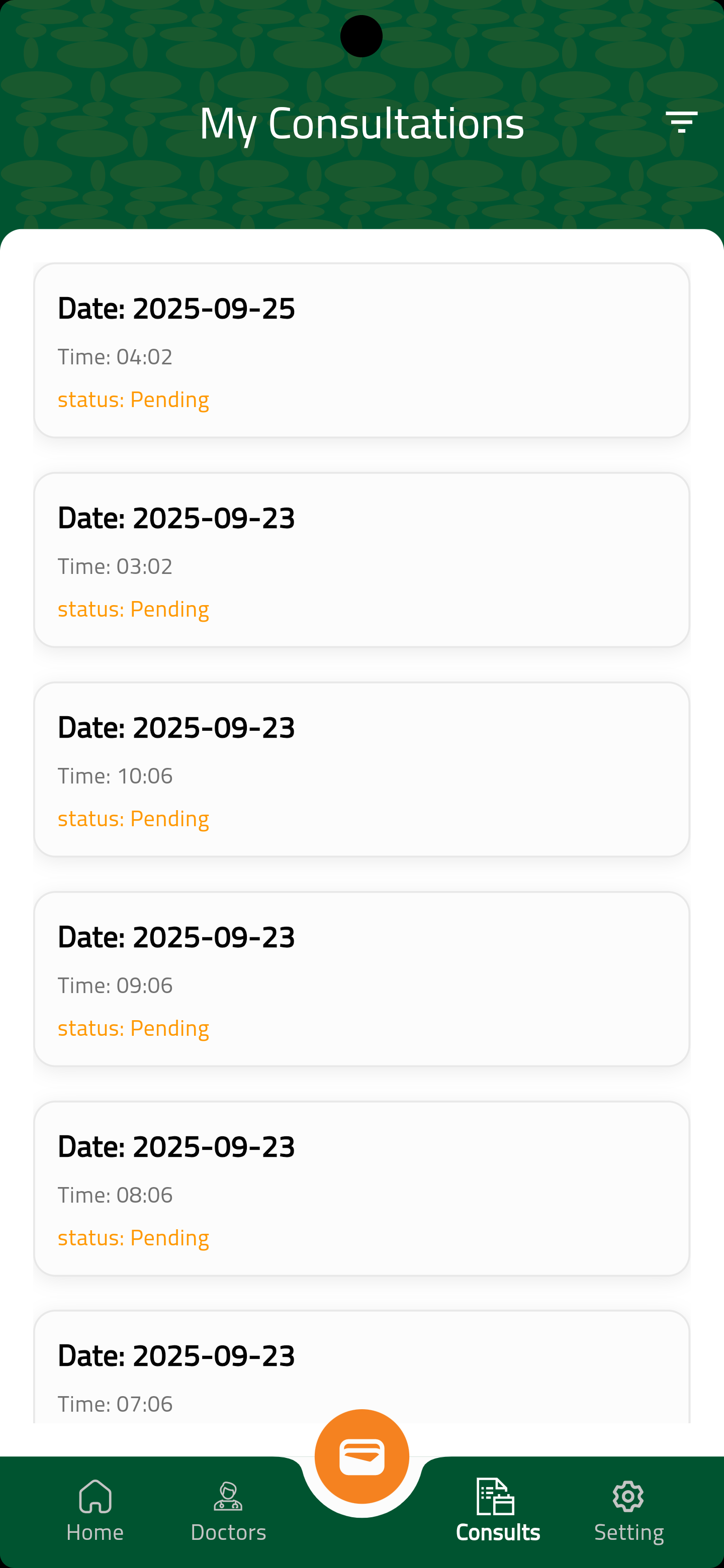The image size is (724, 1568).
Task: Tap the Consults documents icon
Action: pos(496,1496)
